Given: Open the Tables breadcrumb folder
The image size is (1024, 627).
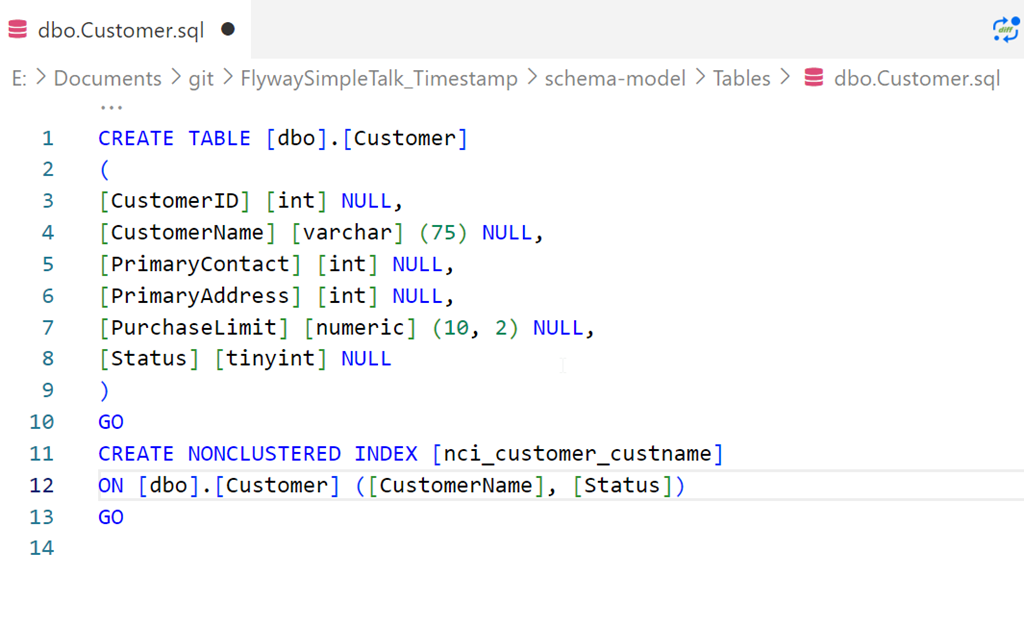Looking at the screenshot, I should click(741, 78).
